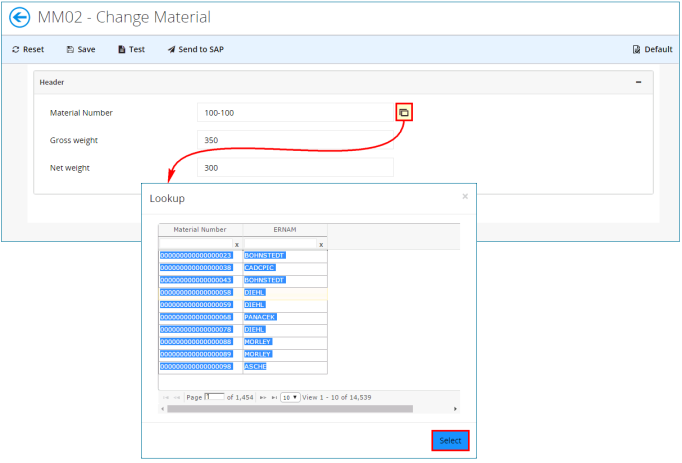682x463 pixels.
Task: Collapse the Header section with minus icon
Action: click(639, 82)
